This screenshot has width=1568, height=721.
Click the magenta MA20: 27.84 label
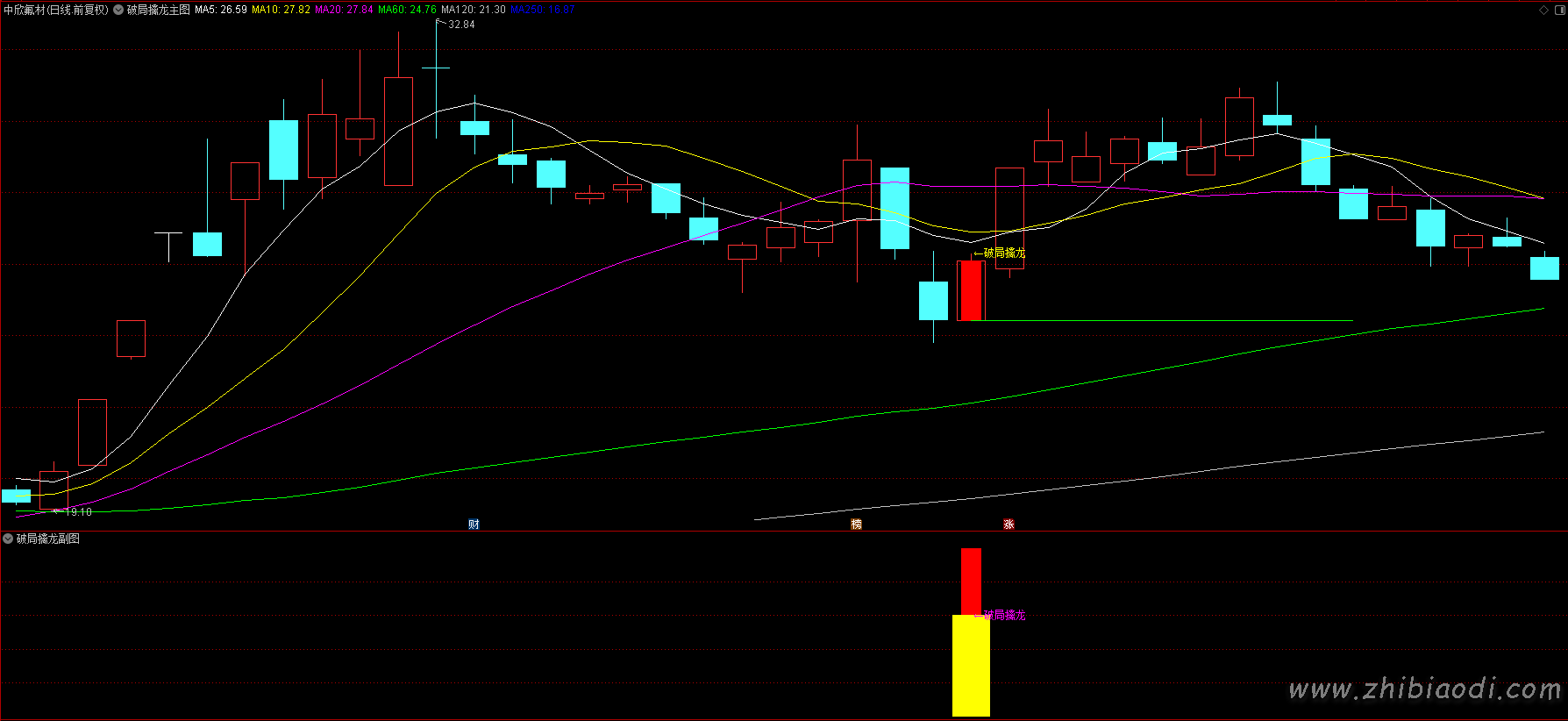(x=344, y=10)
